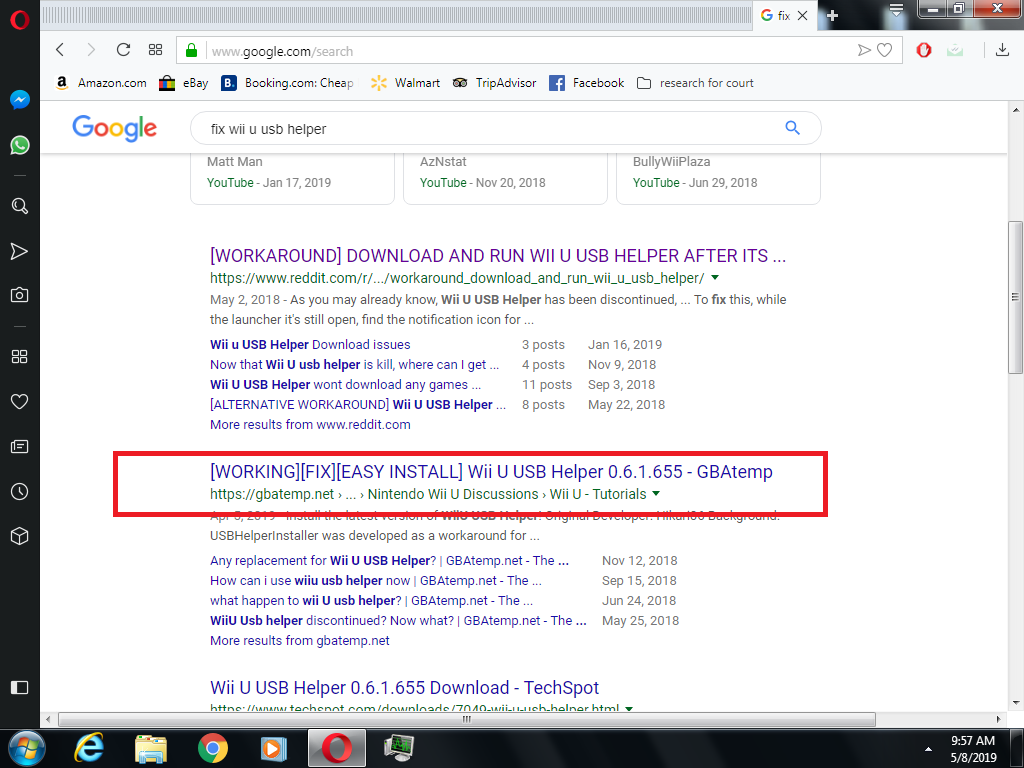
Task: Open Speed Dial grid in the sidebar
Action: point(20,357)
